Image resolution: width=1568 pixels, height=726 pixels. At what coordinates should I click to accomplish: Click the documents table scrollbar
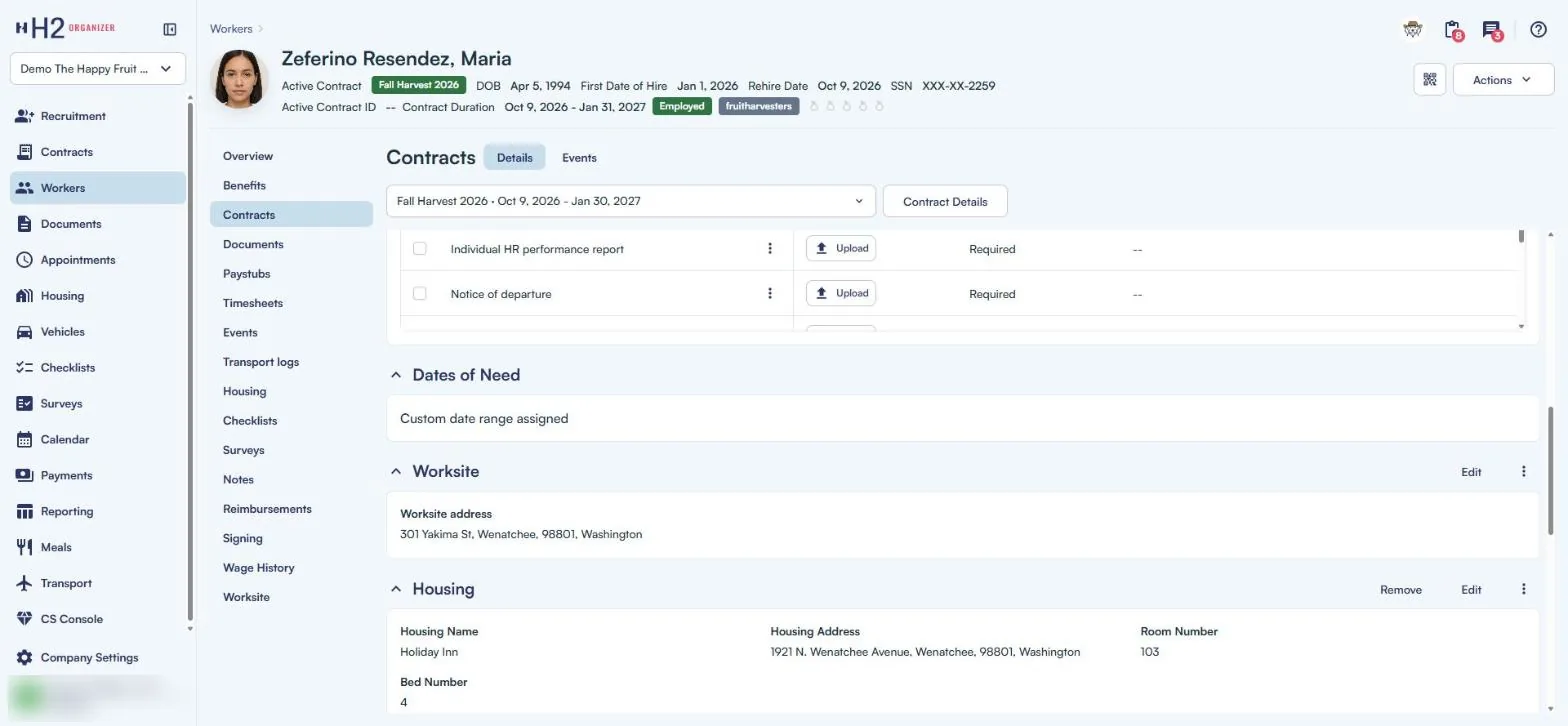(x=1522, y=237)
